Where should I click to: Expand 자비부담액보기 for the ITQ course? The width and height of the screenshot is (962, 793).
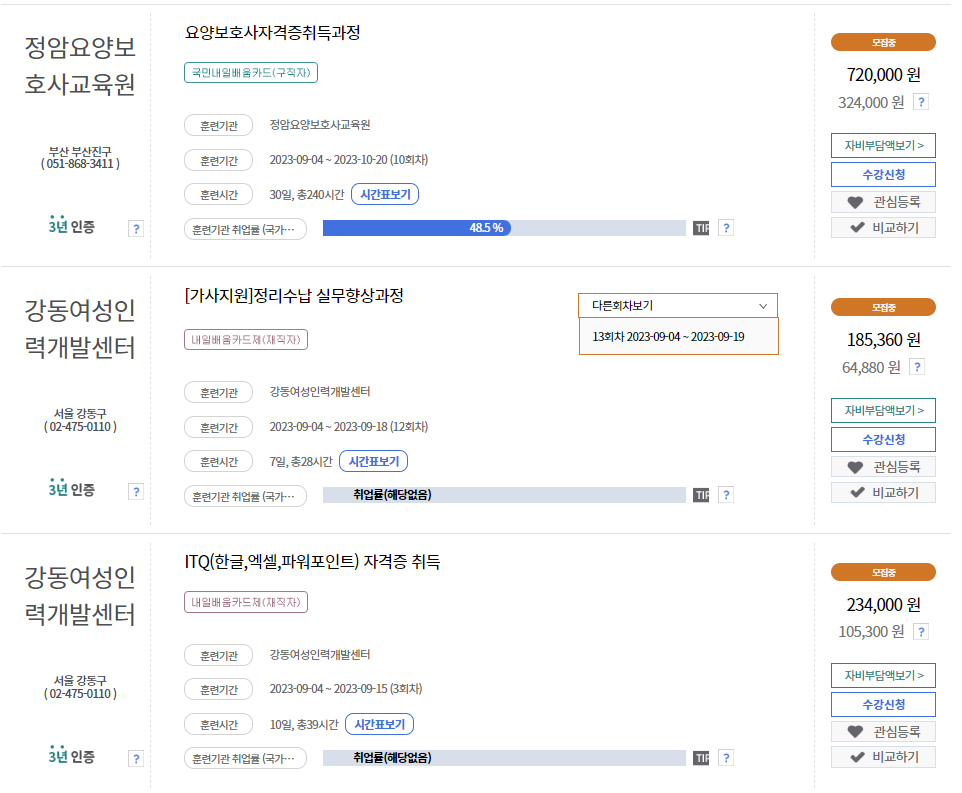pos(883,675)
